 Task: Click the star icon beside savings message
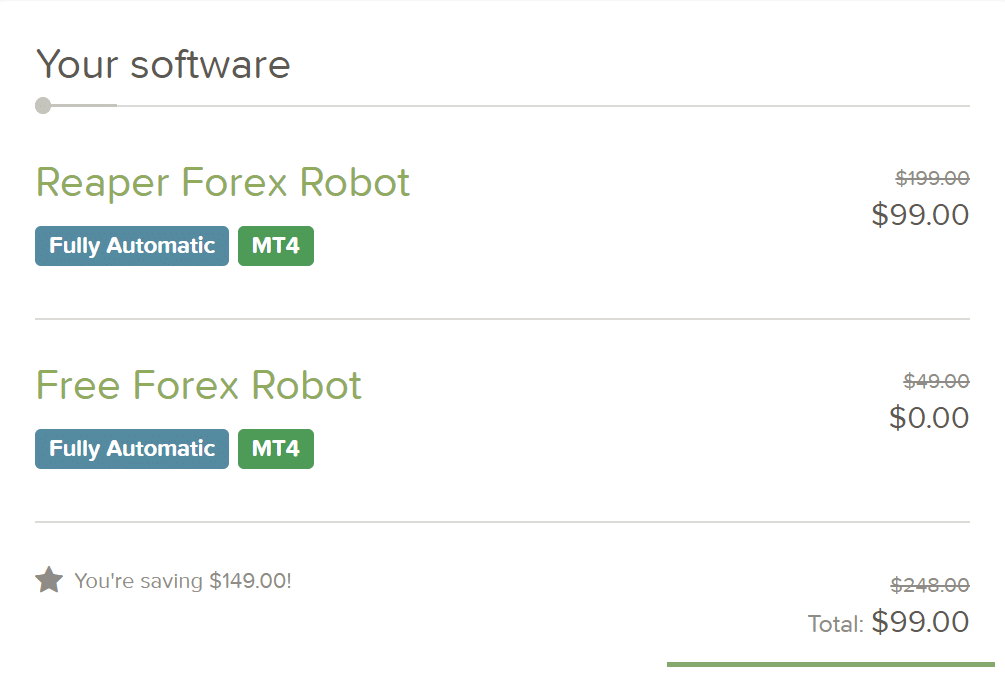[49, 580]
